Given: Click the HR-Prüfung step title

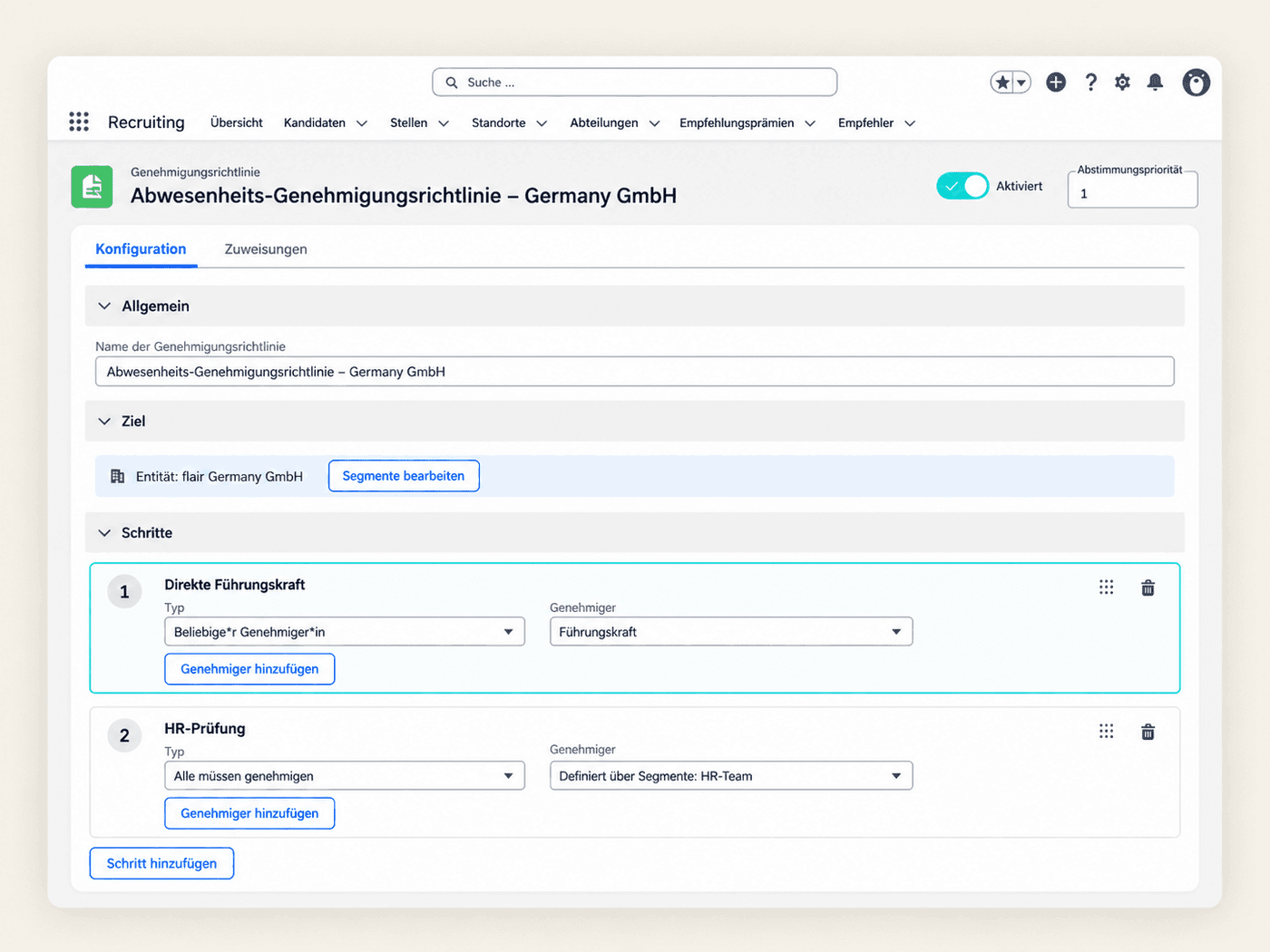Looking at the screenshot, I should 205,729.
